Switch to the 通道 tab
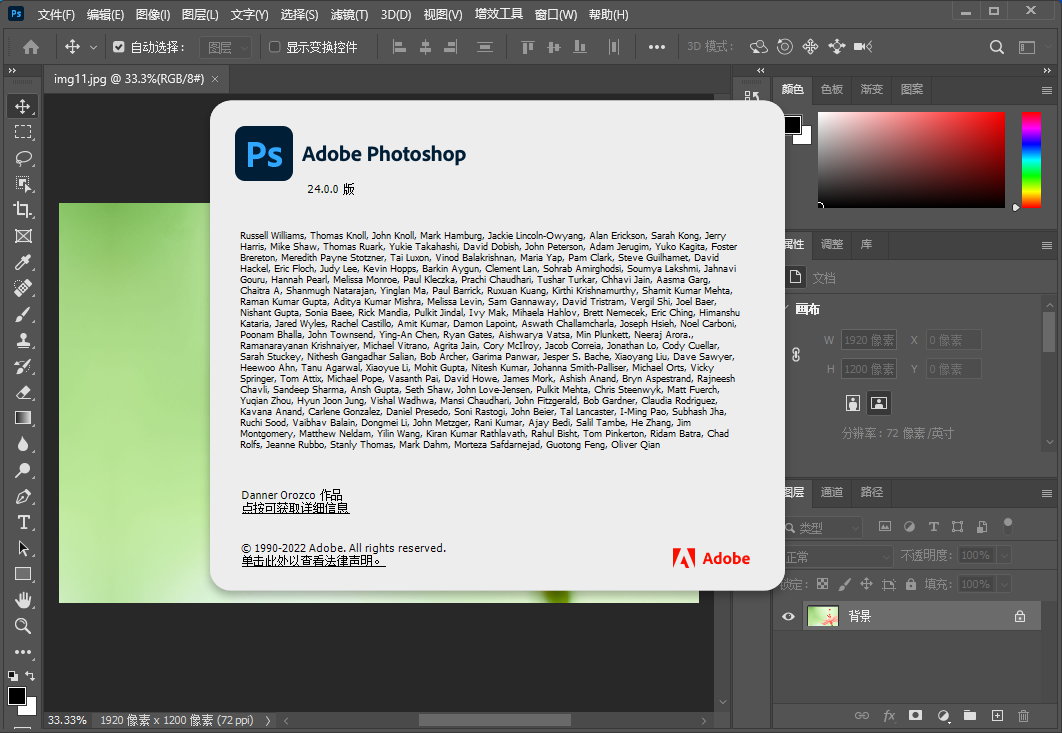 832,492
